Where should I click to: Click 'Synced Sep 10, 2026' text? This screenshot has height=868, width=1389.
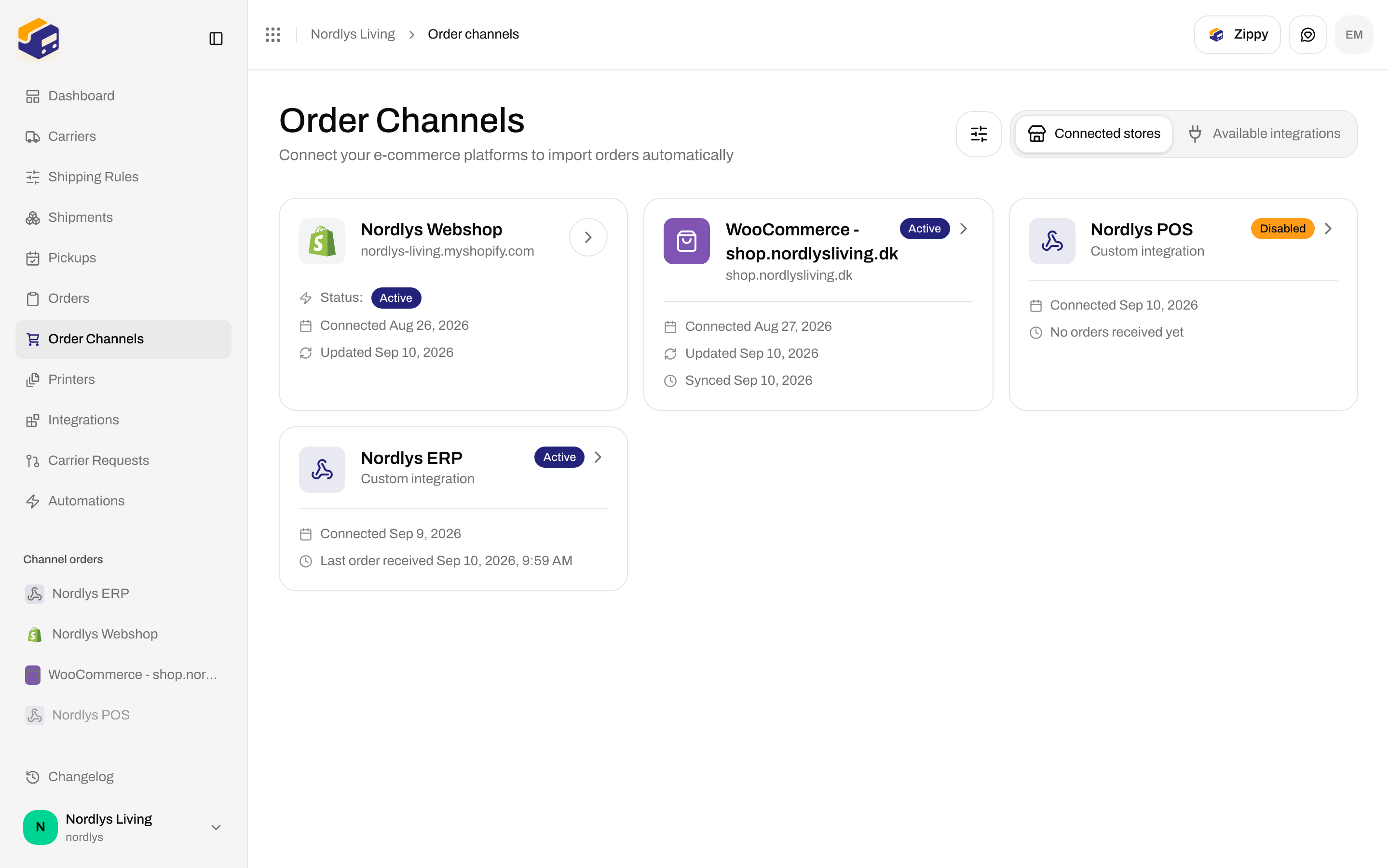(749, 380)
